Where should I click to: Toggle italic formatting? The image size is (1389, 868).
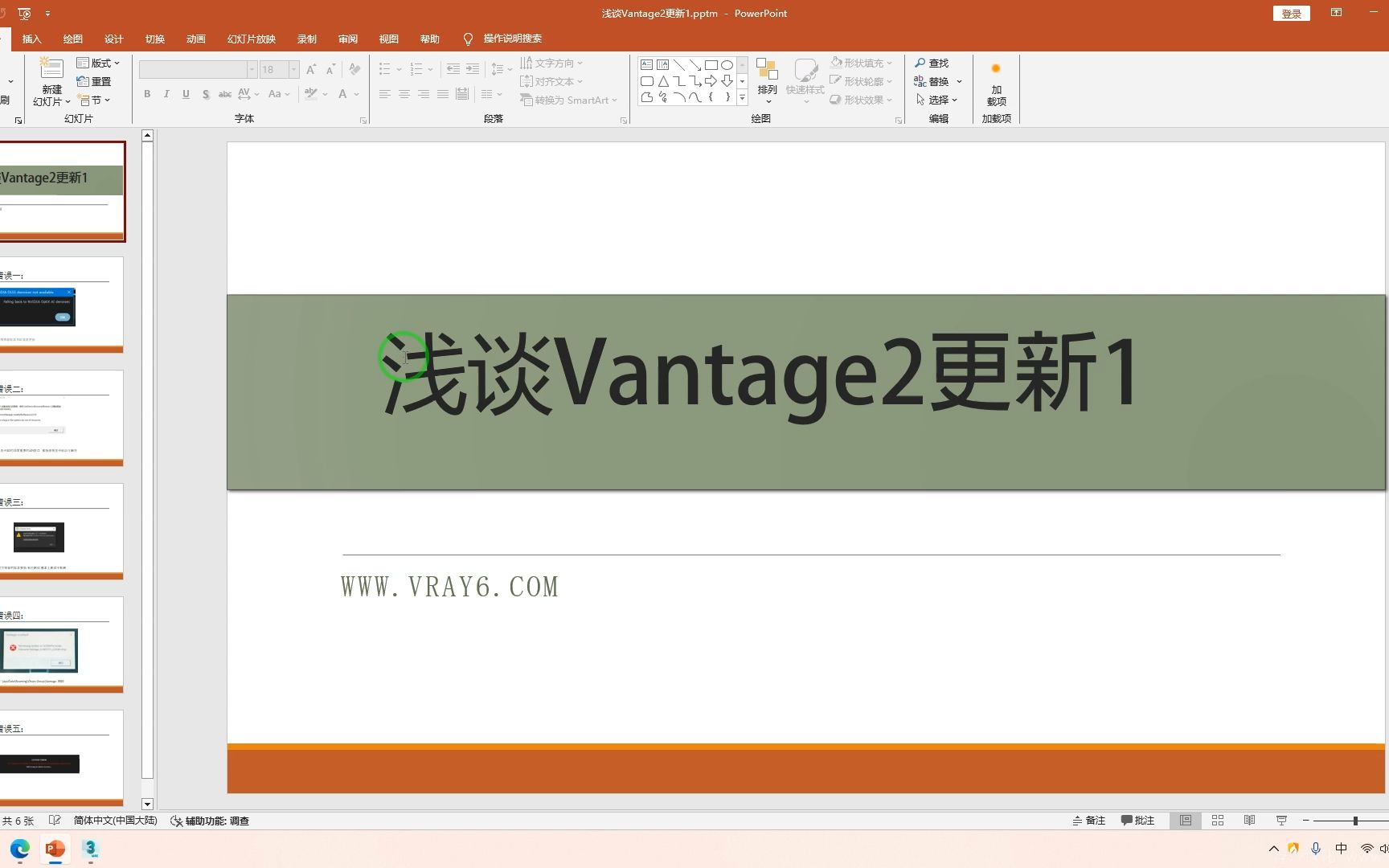pos(166,94)
